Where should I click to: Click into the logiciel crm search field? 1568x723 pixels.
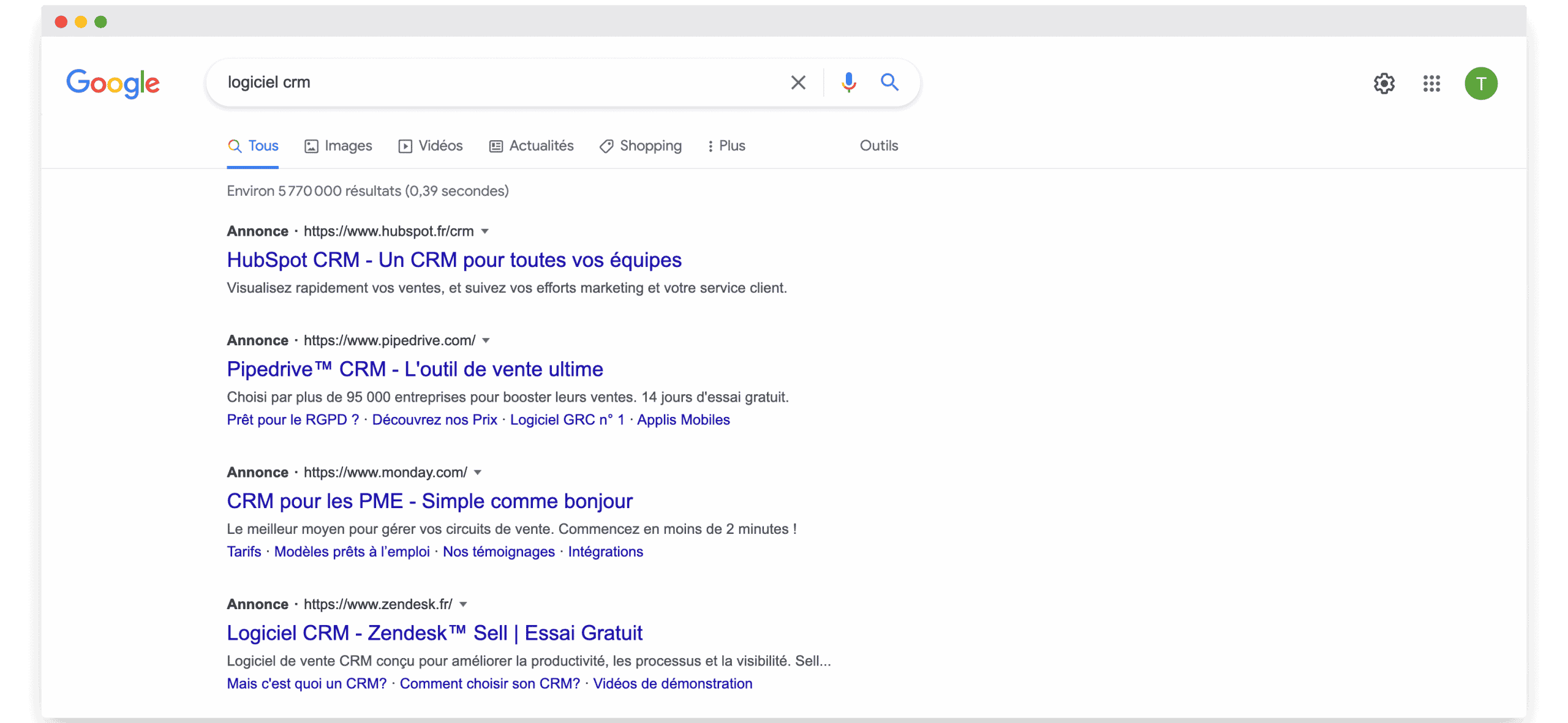point(490,83)
